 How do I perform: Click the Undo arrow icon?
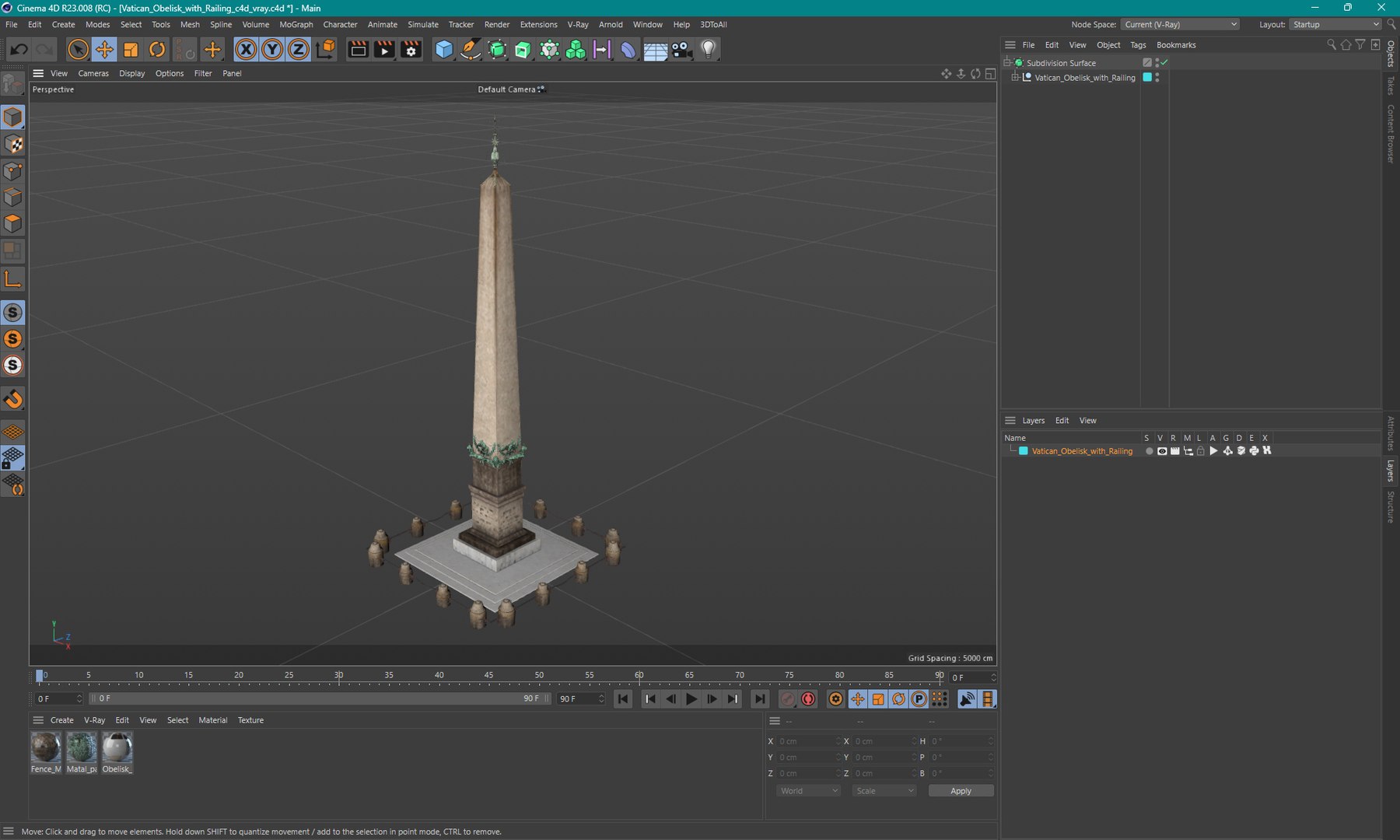19,50
